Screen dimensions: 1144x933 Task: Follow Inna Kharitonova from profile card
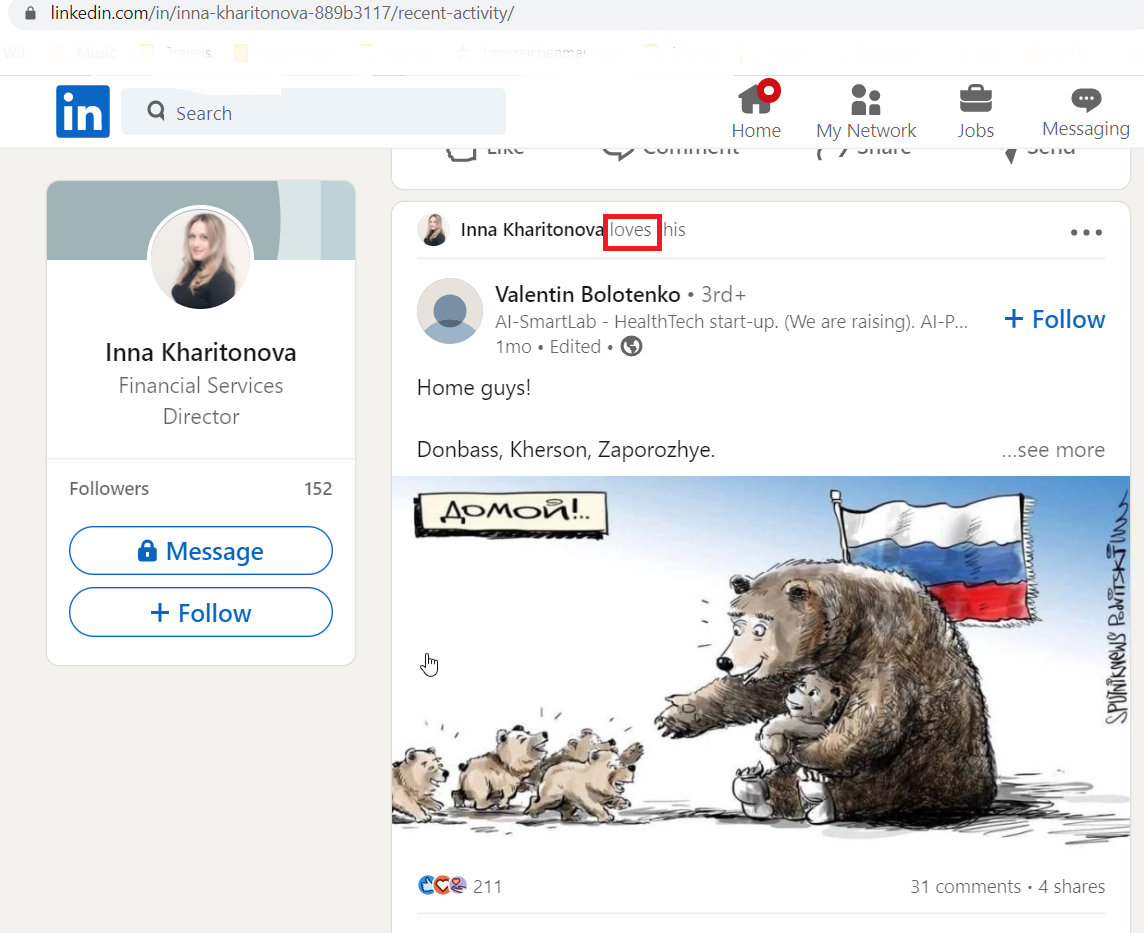(201, 612)
